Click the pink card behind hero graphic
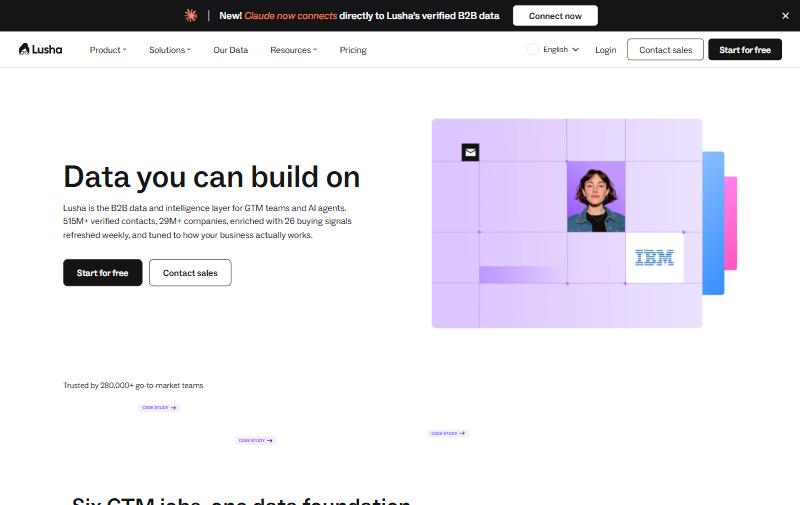The image size is (800, 505). 731,223
